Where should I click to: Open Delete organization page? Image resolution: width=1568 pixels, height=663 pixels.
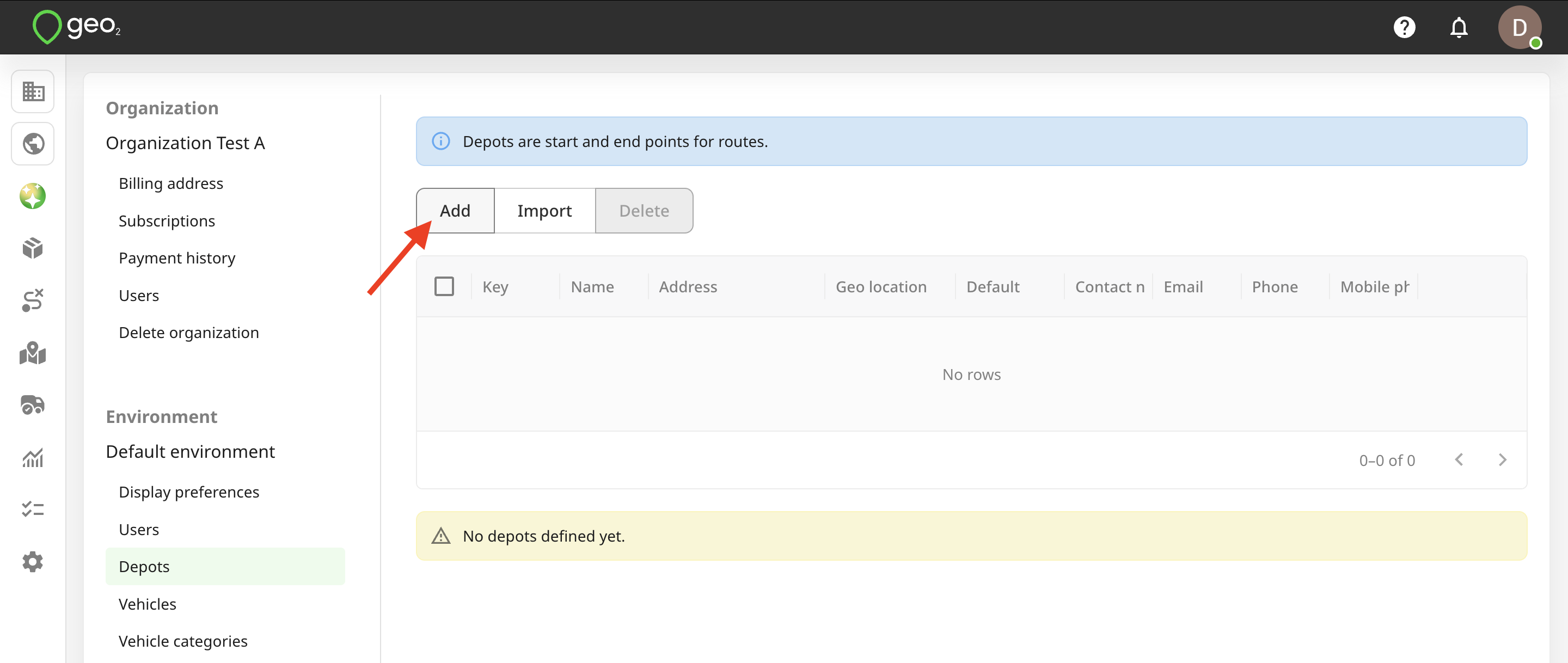click(x=189, y=333)
